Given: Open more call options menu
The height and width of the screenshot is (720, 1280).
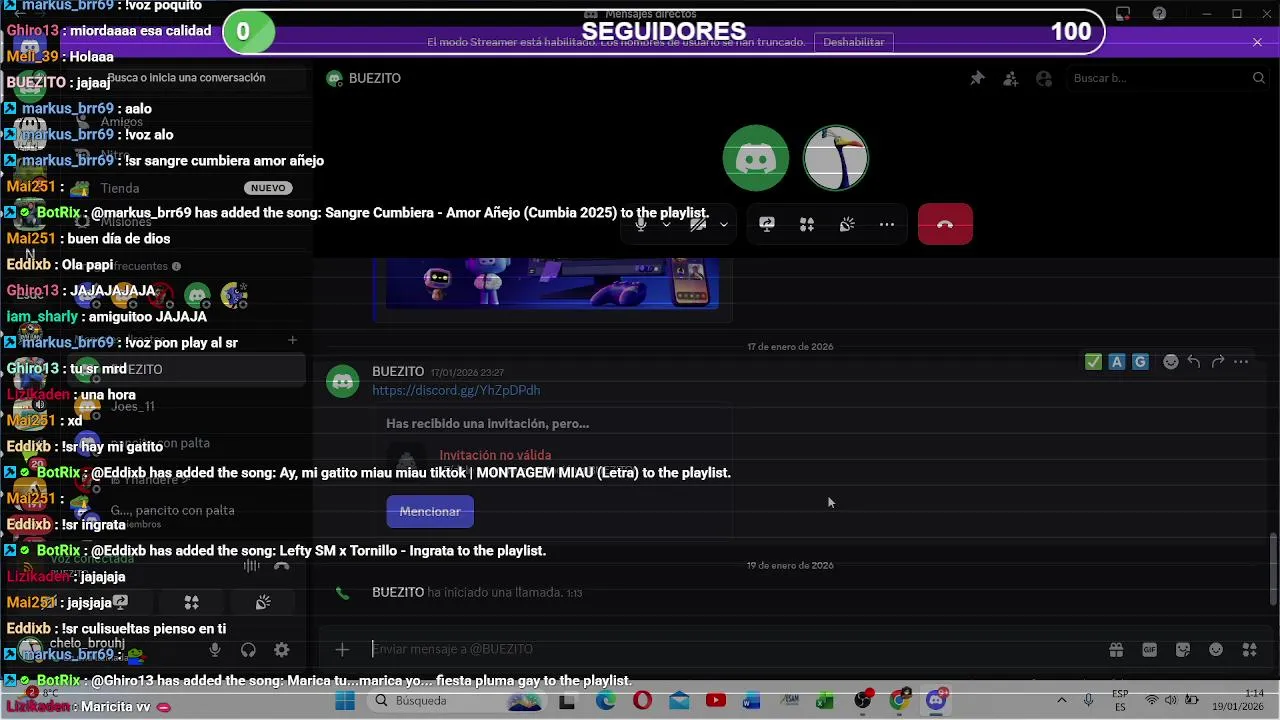Looking at the screenshot, I should point(887,224).
